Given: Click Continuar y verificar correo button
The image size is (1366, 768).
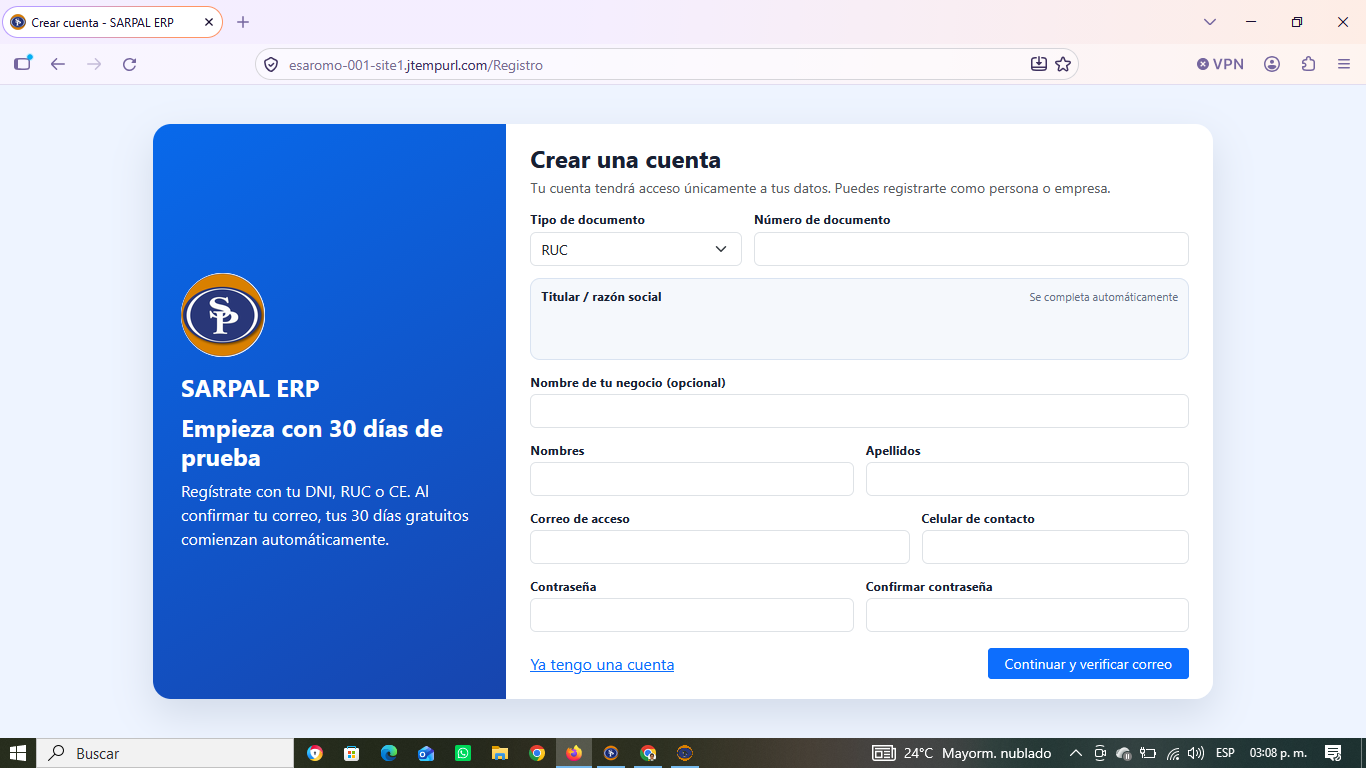Looking at the screenshot, I should (1088, 664).
